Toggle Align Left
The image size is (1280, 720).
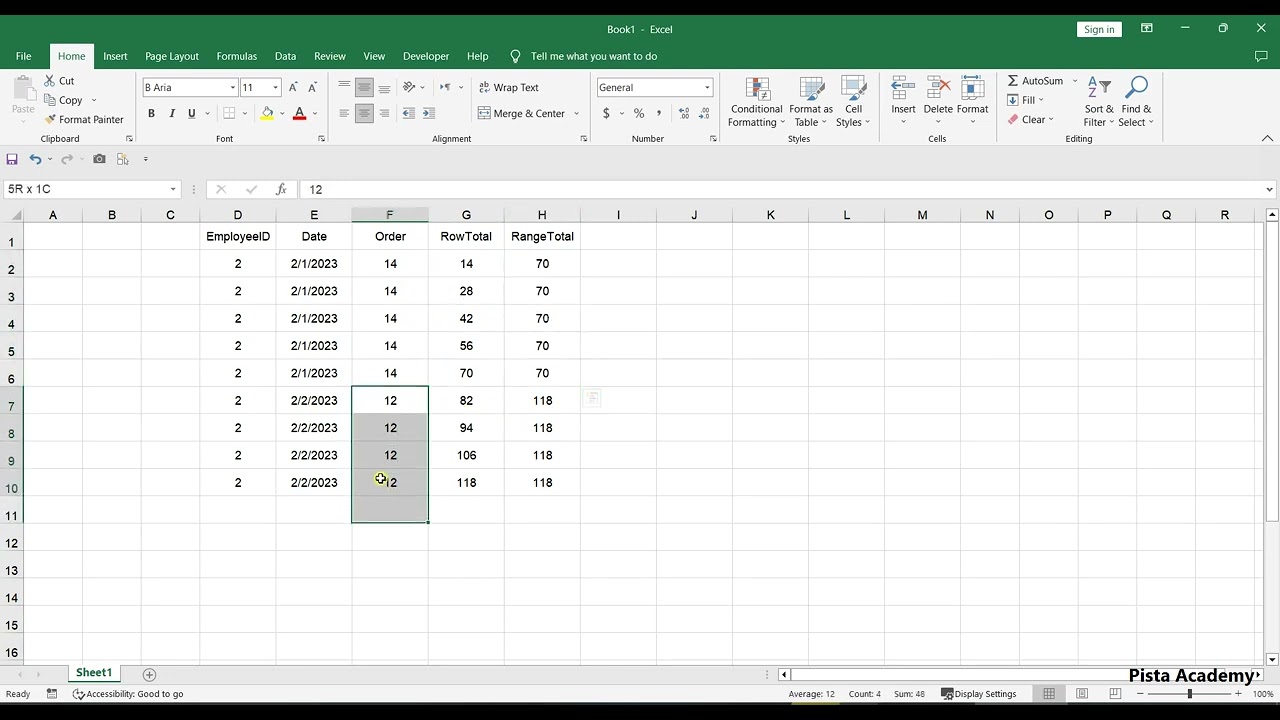click(x=344, y=113)
